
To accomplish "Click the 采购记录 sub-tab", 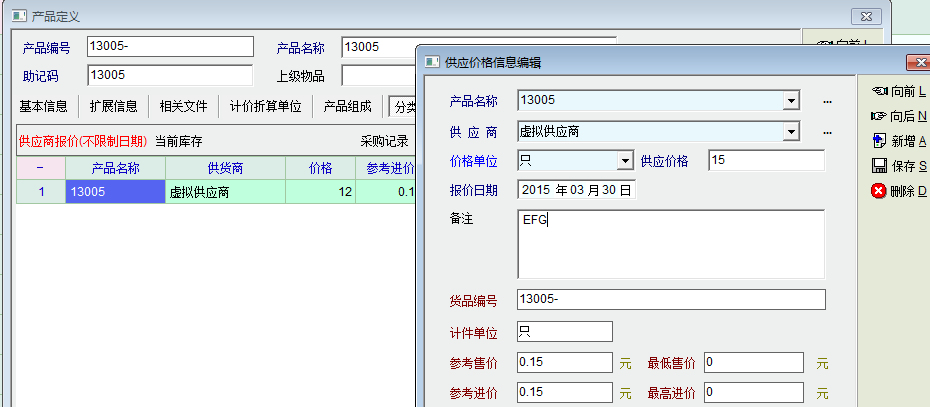I will (x=384, y=141).
